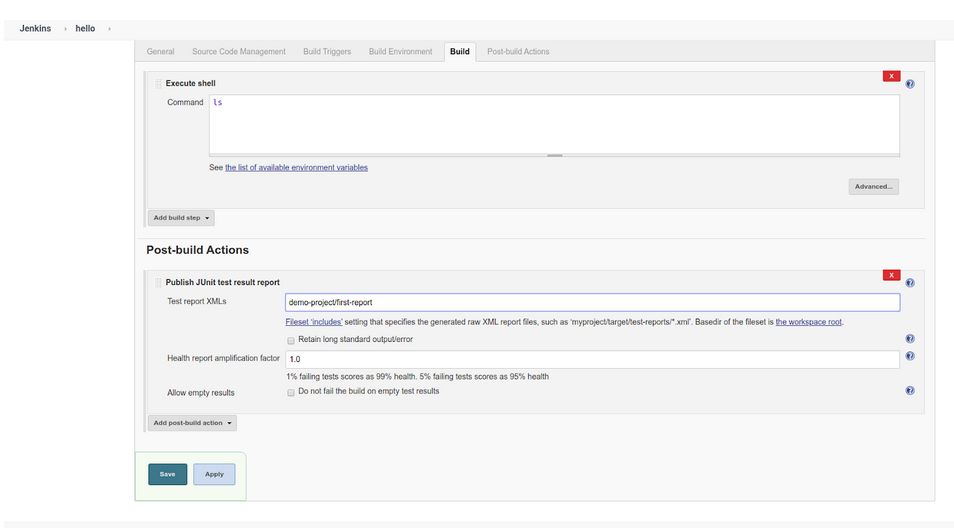Open help for Health report amplification factor
Screen dimensions: 954x528
(910, 356)
